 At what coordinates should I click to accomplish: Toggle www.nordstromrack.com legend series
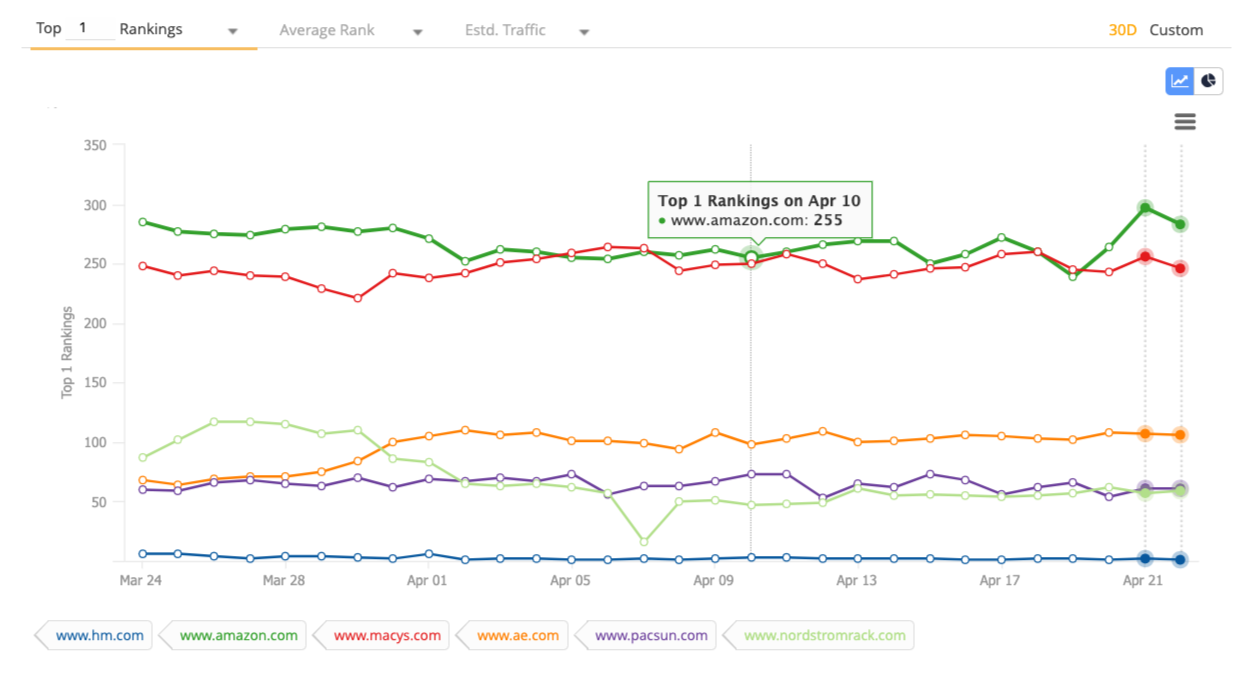(818, 635)
